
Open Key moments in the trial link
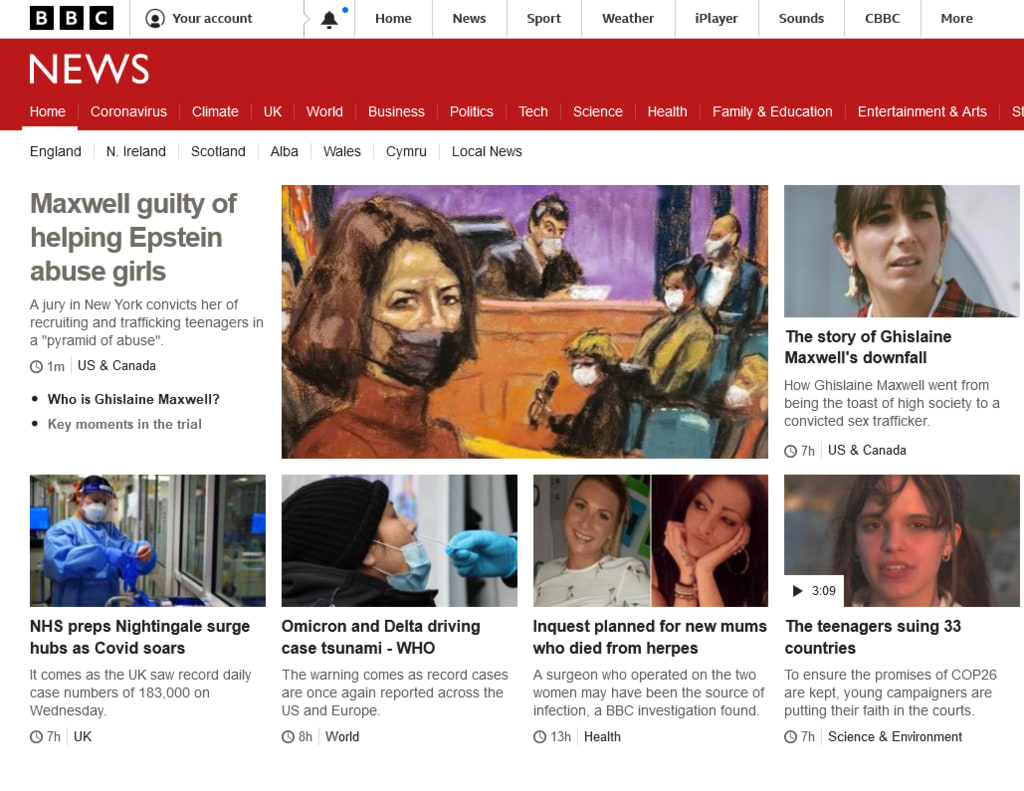pos(125,424)
